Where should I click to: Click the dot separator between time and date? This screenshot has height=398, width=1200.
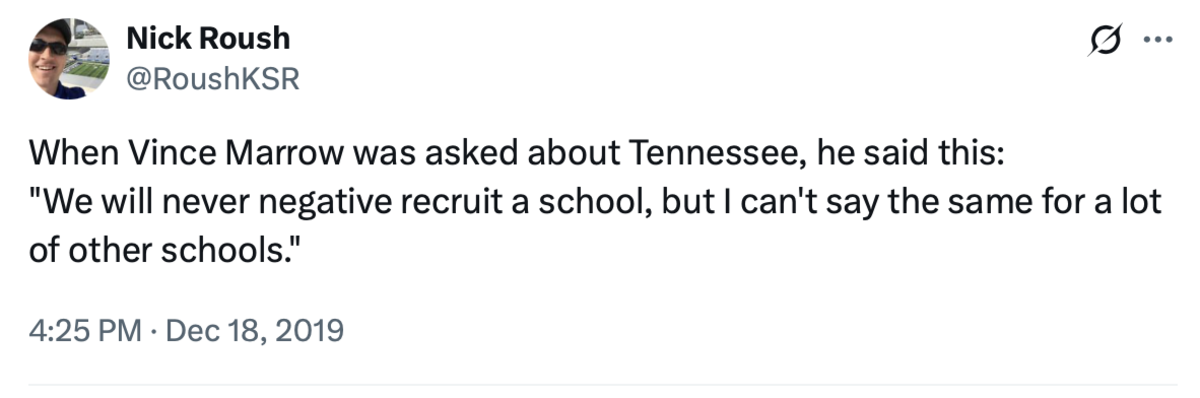click(152, 329)
